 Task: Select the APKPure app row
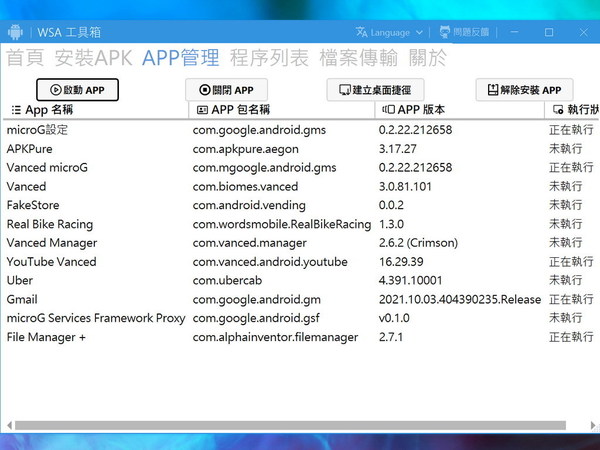tap(300, 149)
